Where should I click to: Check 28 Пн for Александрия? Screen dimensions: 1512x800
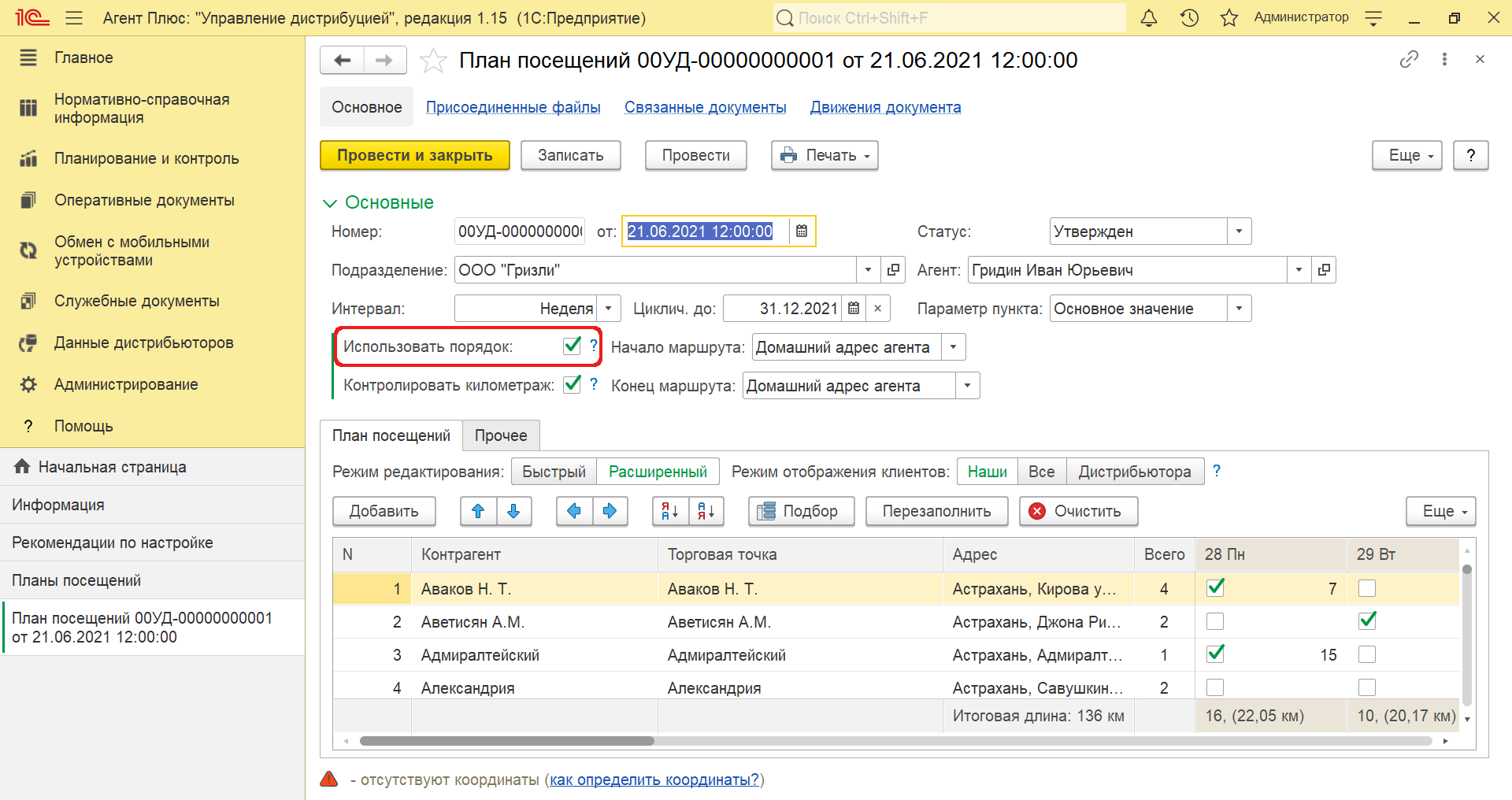[x=1215, y=687]
